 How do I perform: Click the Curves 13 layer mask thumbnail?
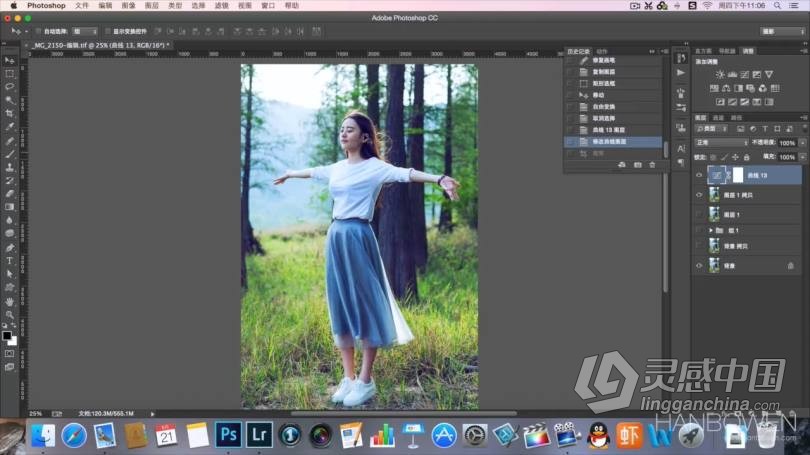point(738,175)
